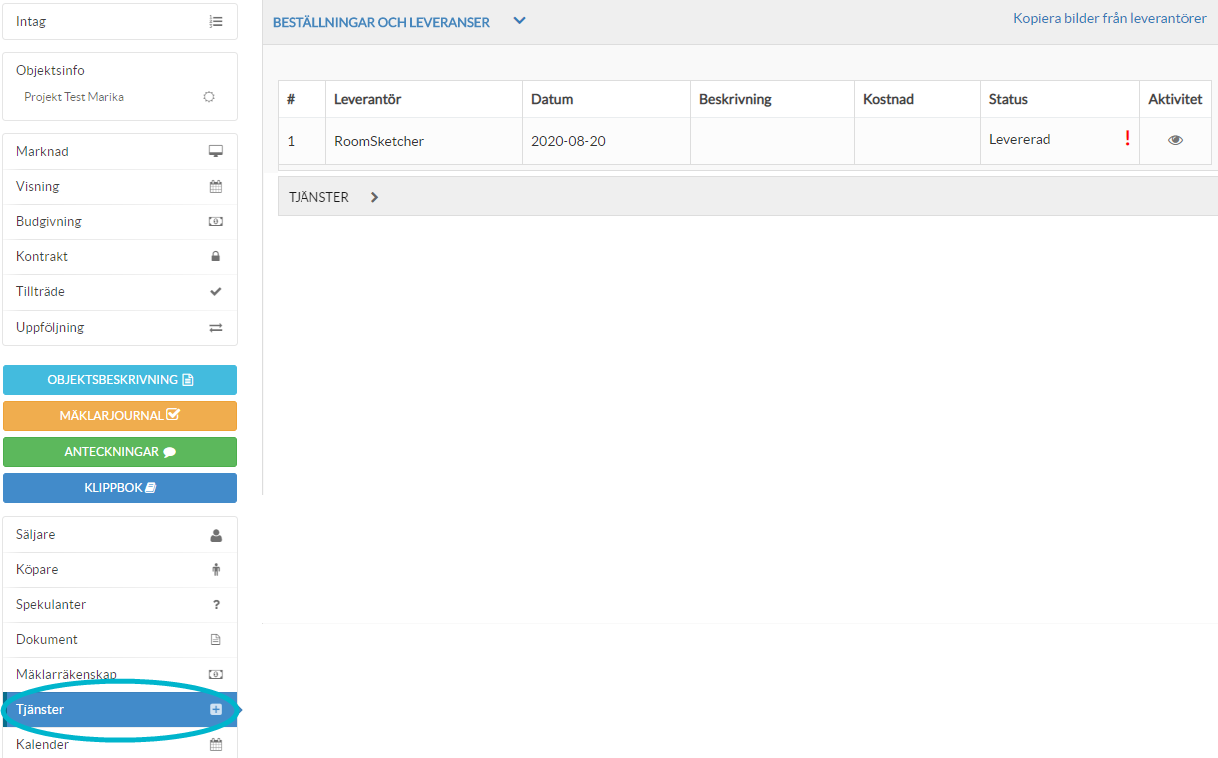Click the red exclamation status warning

[x=1127, y=139]
